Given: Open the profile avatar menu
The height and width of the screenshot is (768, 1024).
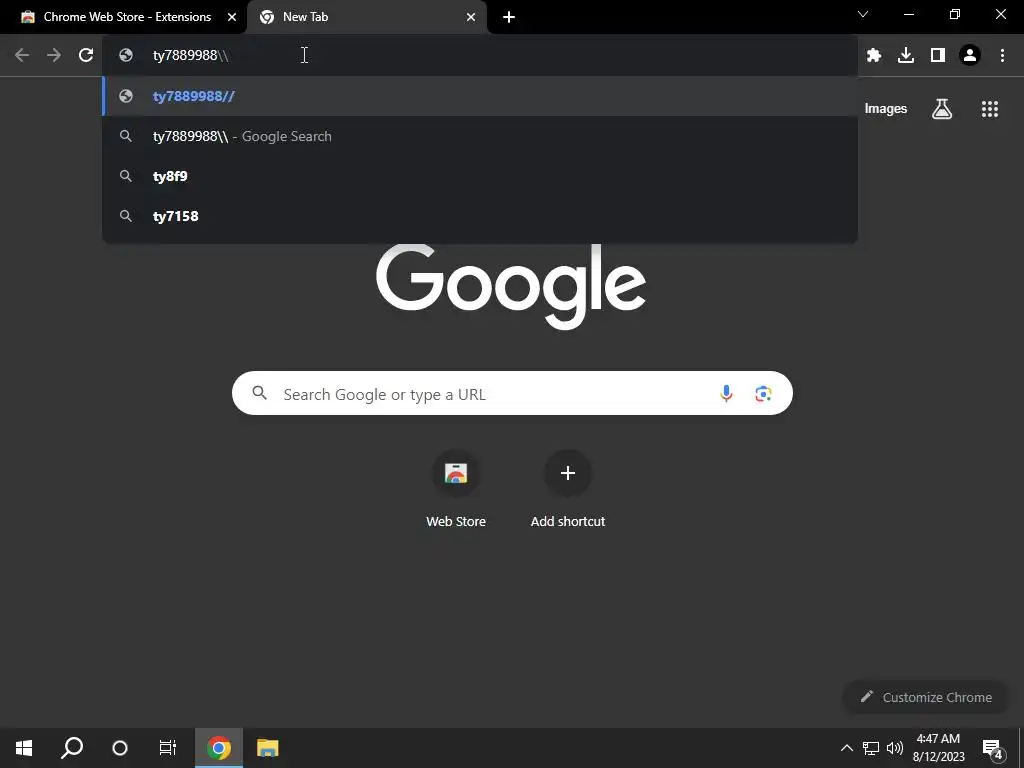Looking at the screenshot, I should coord(970,55).
